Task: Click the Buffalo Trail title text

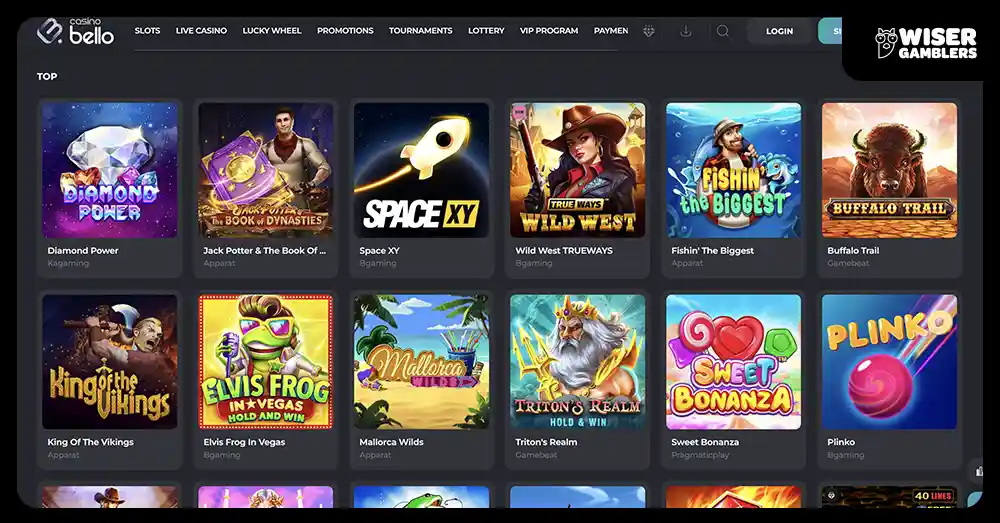Action: tap(853, 251)
